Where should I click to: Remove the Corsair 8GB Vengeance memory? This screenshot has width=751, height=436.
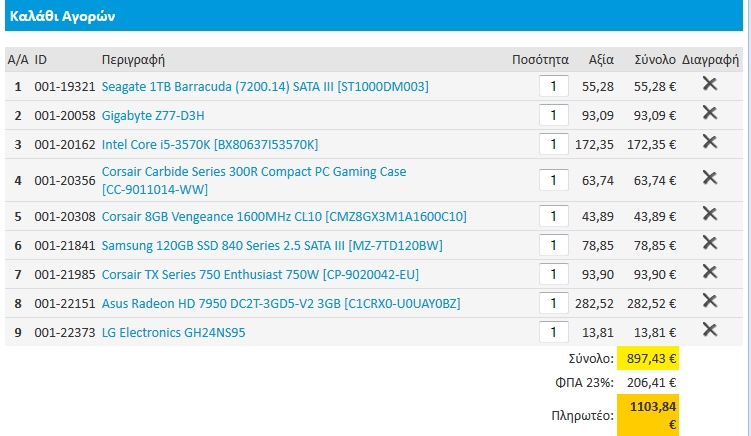710,214
